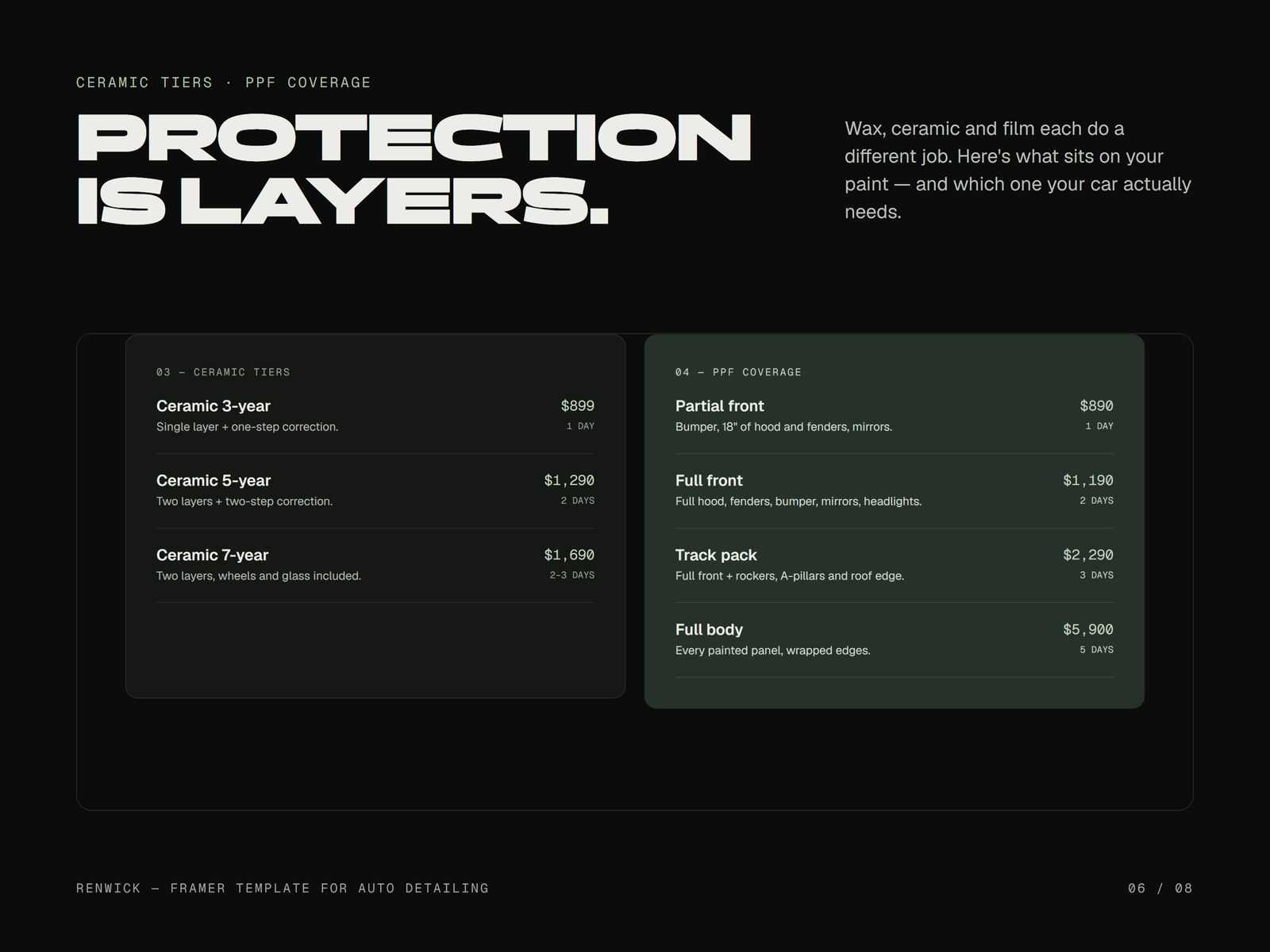
Task: Click the 'Ceramic 3-year' tier title
Action: click(x=214, y=406)
